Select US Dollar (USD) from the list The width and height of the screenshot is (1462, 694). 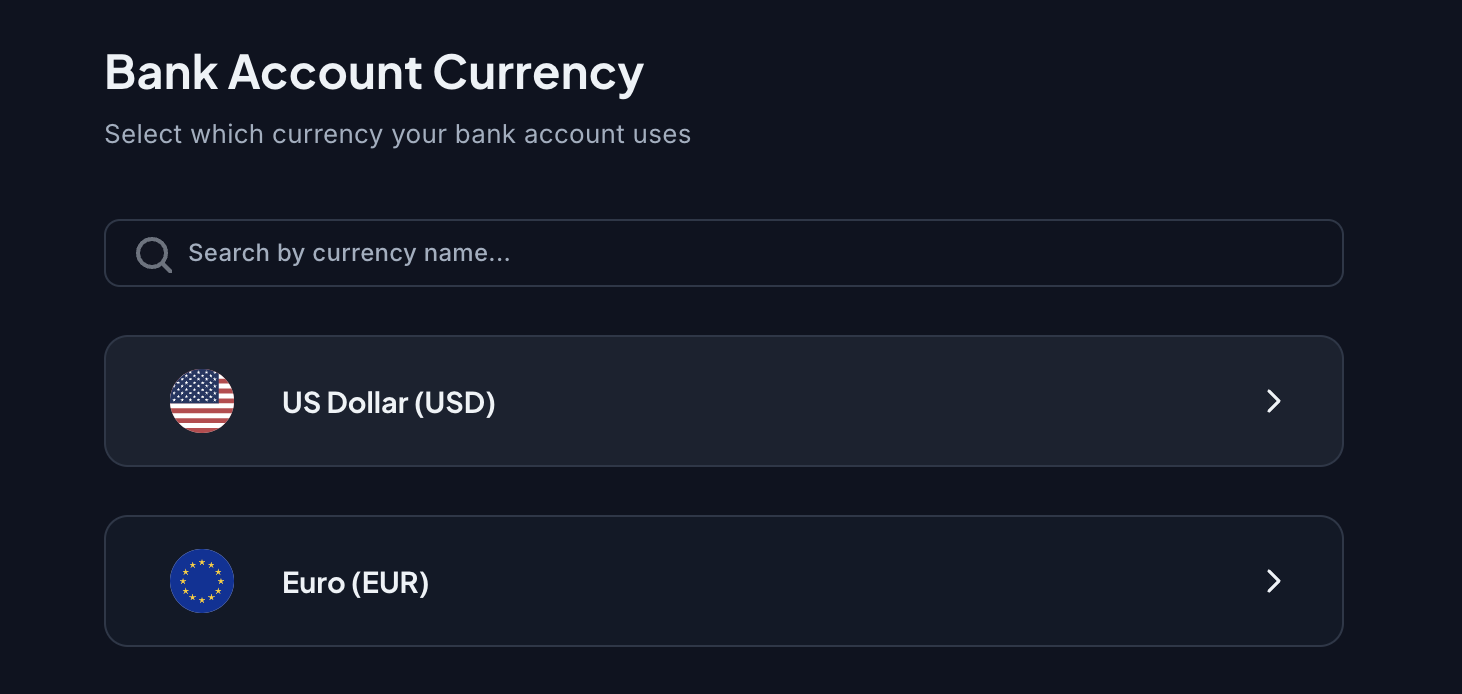pyautogui.click(x=723, y=401)
